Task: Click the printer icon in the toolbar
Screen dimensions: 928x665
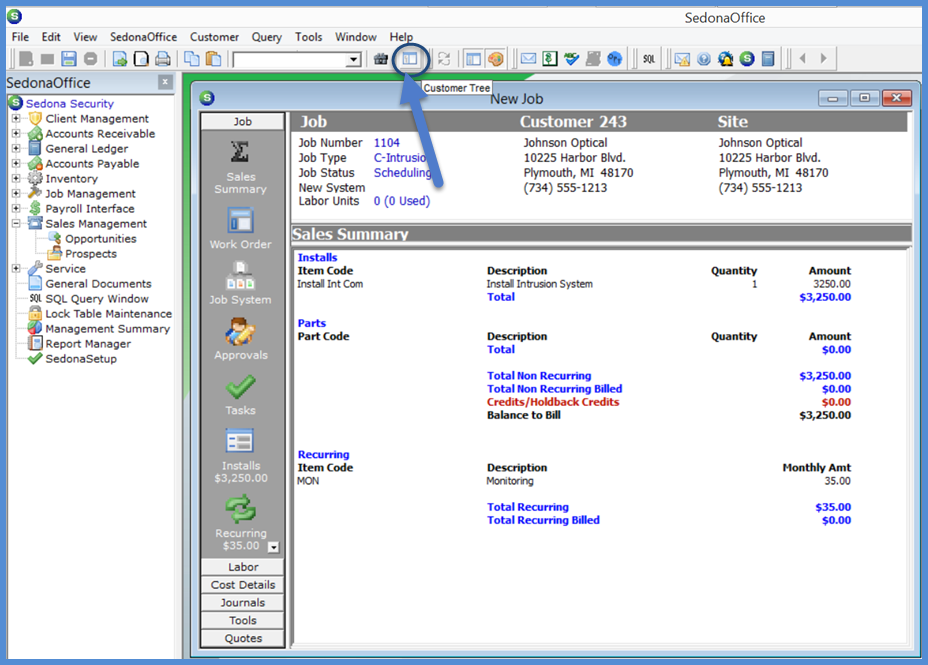Action: [x=163, y=59]
